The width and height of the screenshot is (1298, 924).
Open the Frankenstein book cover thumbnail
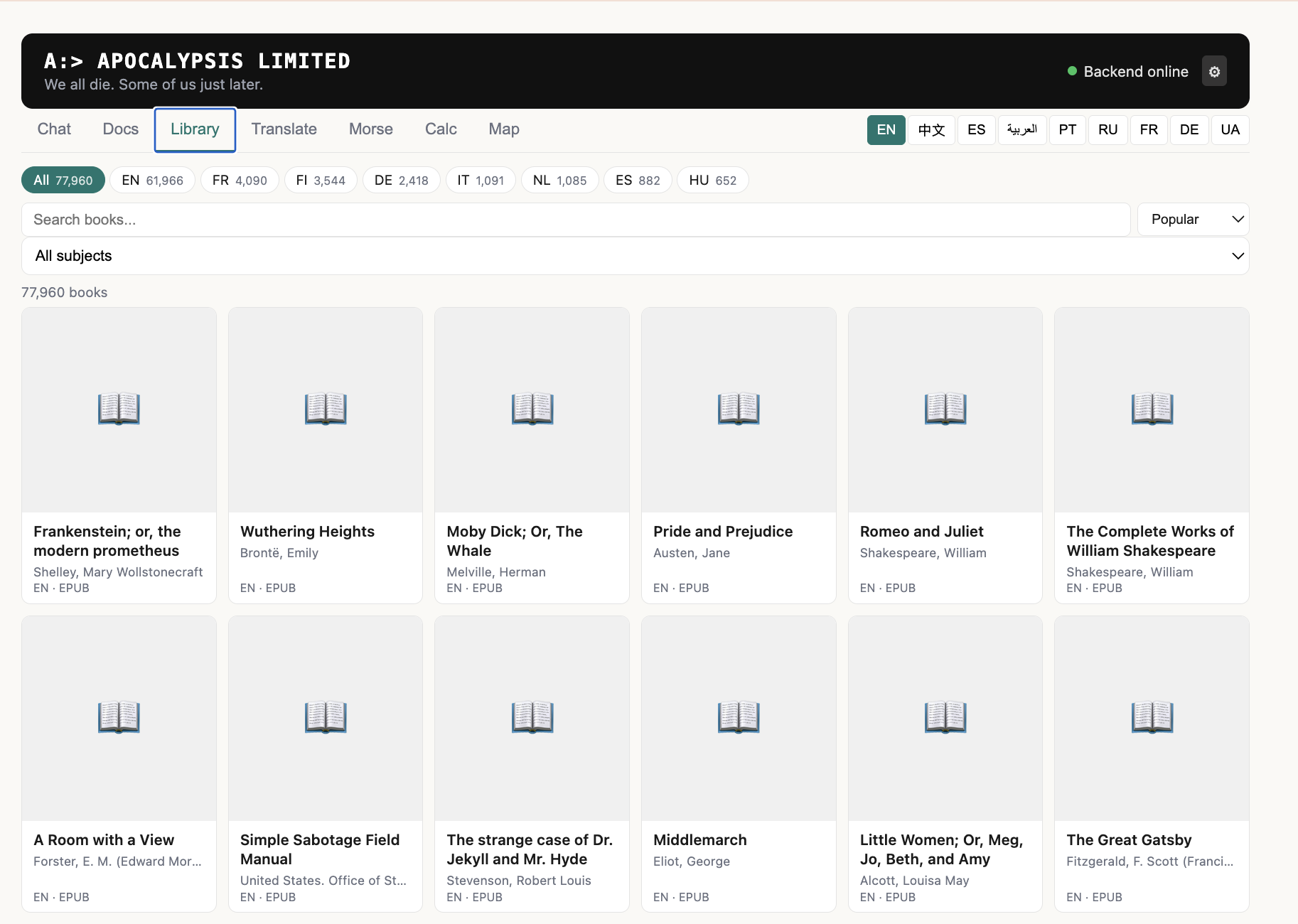click(x=118, y=409)
